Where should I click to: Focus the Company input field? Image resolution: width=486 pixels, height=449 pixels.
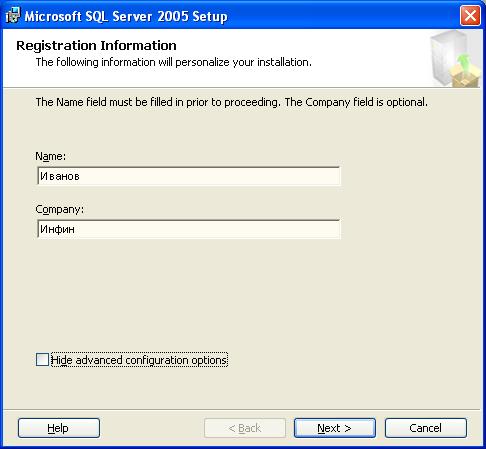(189, 229)
